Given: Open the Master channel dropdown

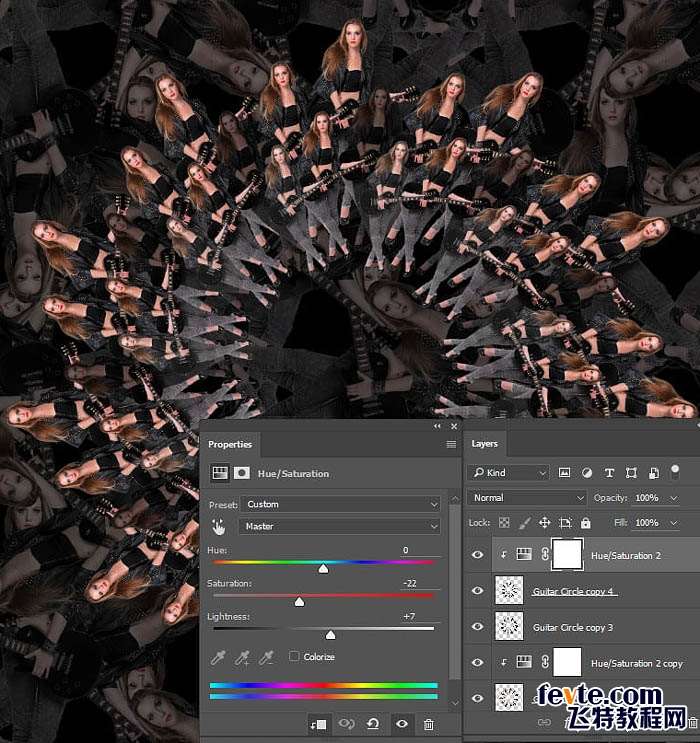Looking at the screenshot, I should tap(340, 526).
